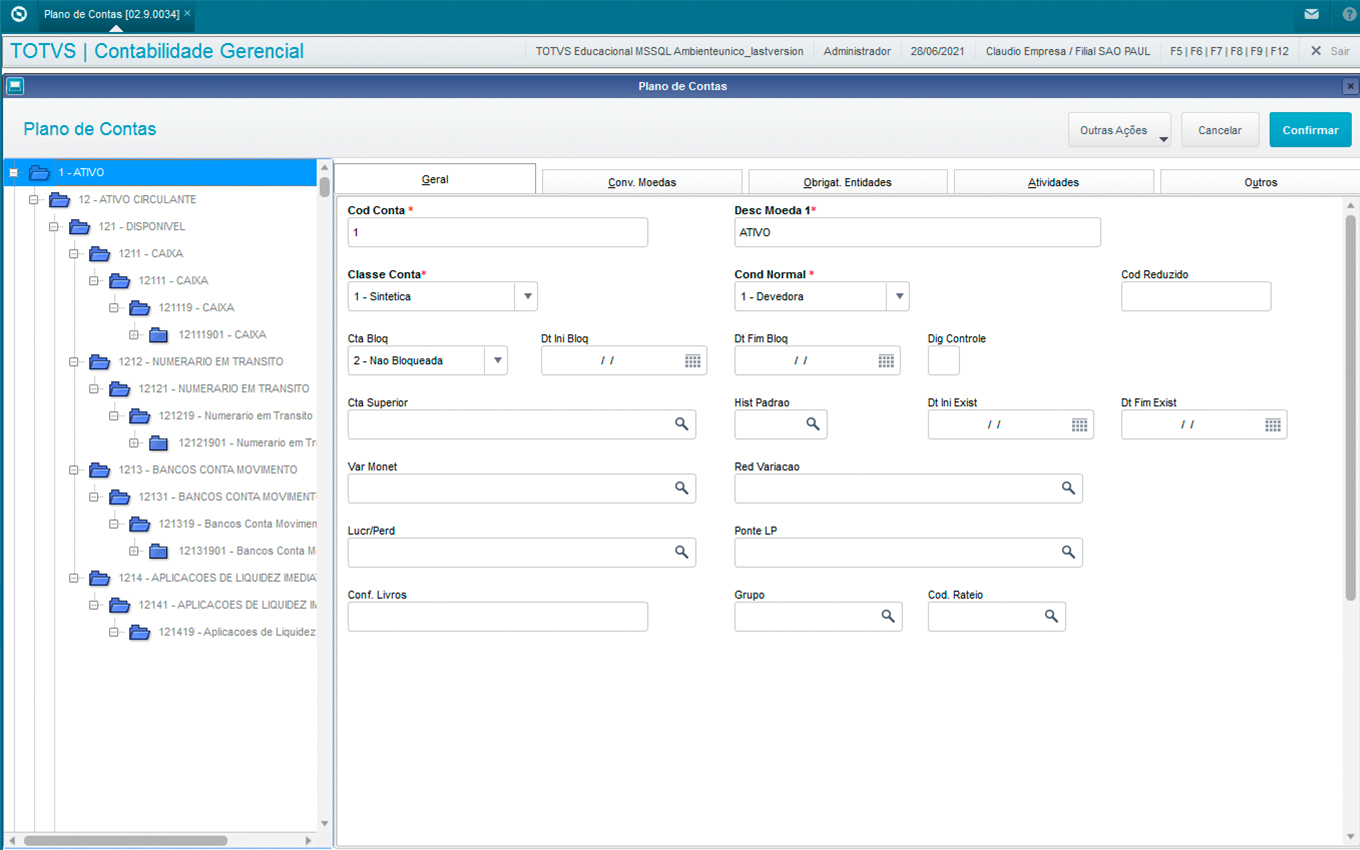Click search magnifier in Ponte LP field
1360x850 pixels.
coord(1068,553)
